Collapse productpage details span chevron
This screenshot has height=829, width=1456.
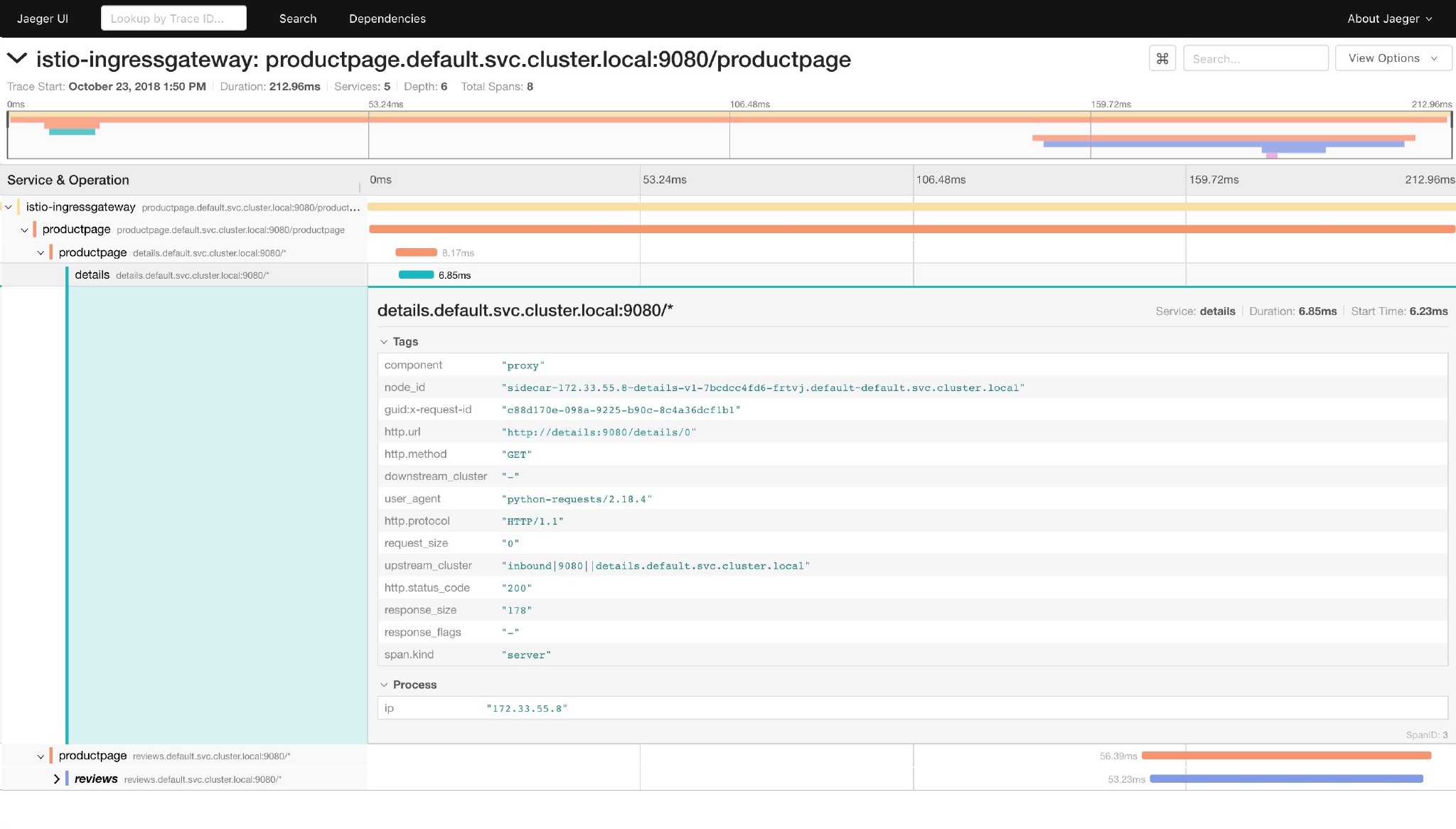pyautogui.click(x=41, y=252)
